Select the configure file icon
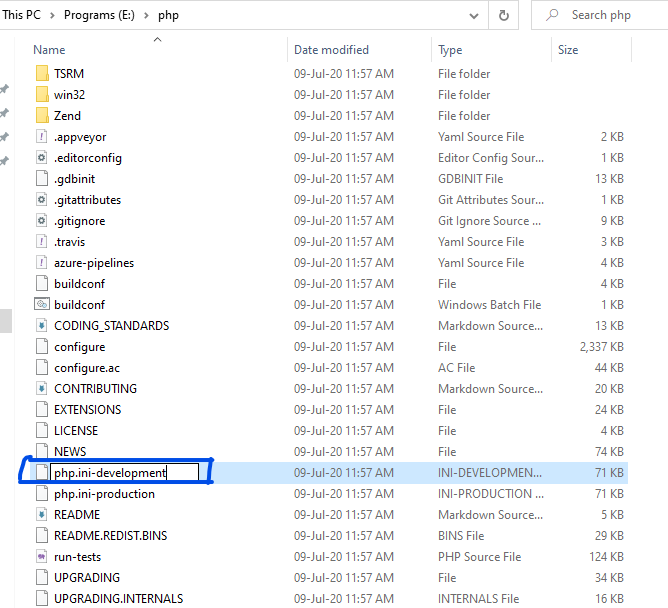 tap(42, 346)
